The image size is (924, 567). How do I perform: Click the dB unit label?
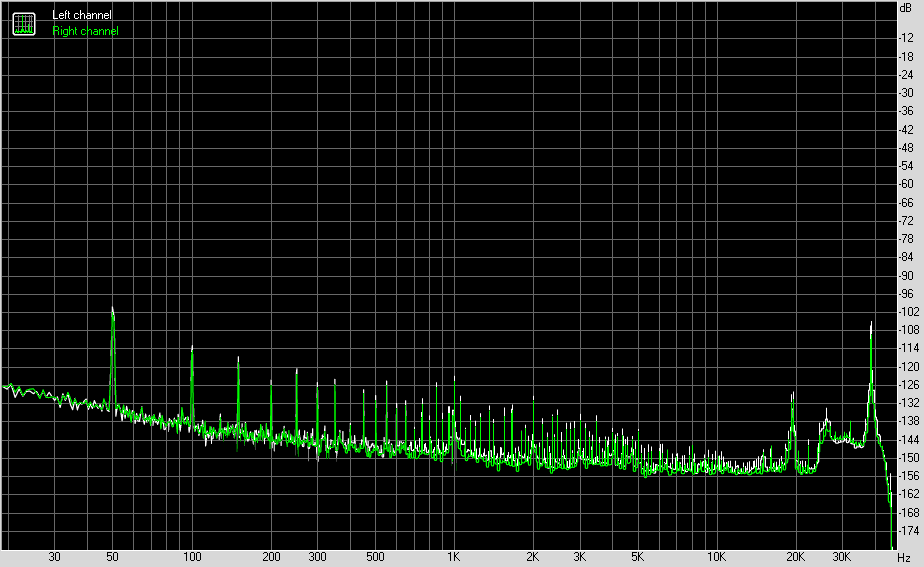pos(906,8)
